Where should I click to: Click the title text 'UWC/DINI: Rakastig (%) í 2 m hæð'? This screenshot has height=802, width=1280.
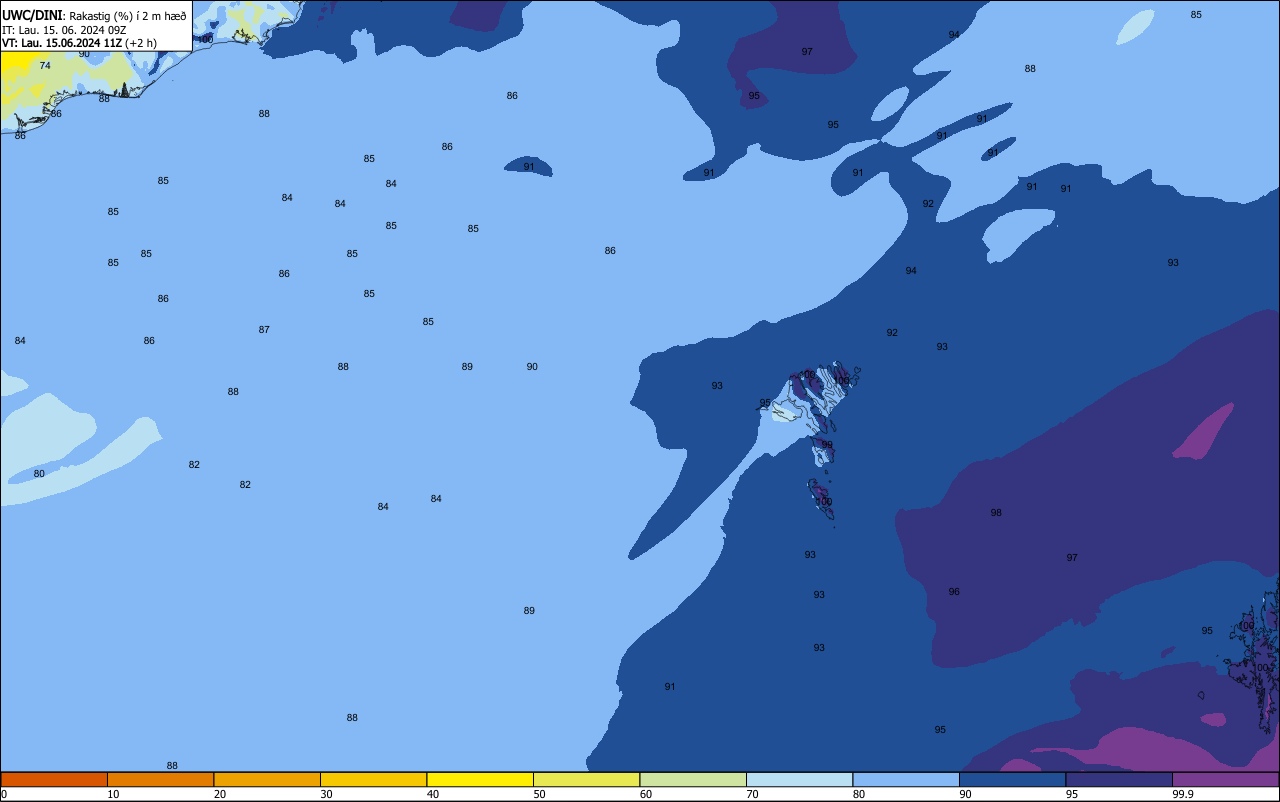pos(94,15)
